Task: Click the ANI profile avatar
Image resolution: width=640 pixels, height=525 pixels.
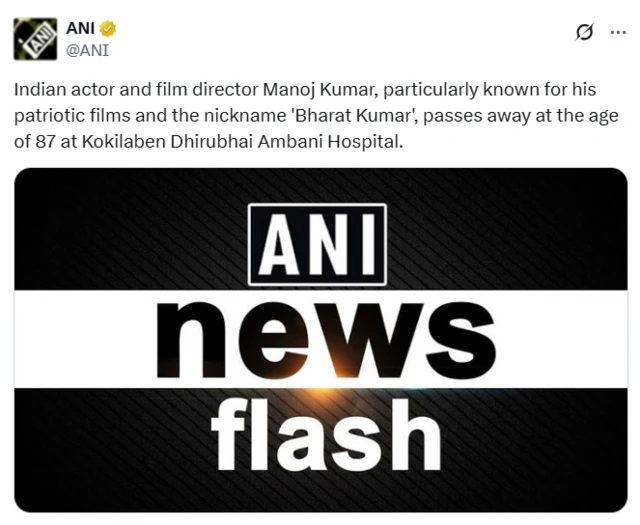Action: 35,38
